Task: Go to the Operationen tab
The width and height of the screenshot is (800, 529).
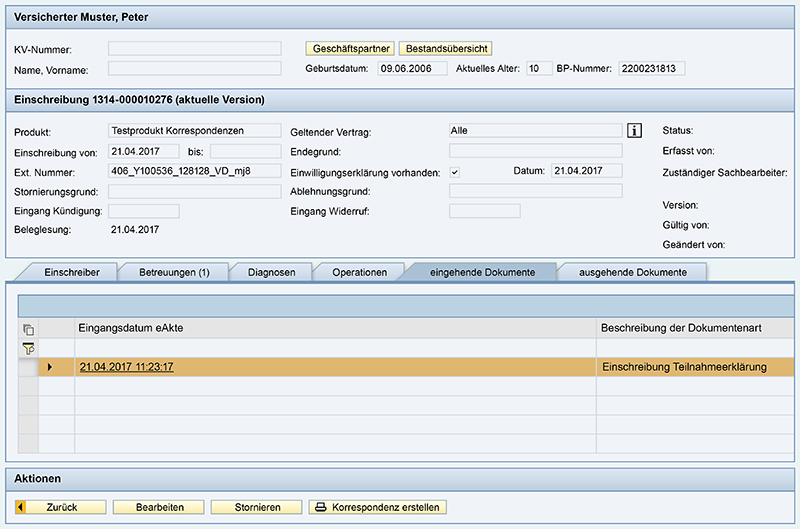Action: [x=359, y=272]
